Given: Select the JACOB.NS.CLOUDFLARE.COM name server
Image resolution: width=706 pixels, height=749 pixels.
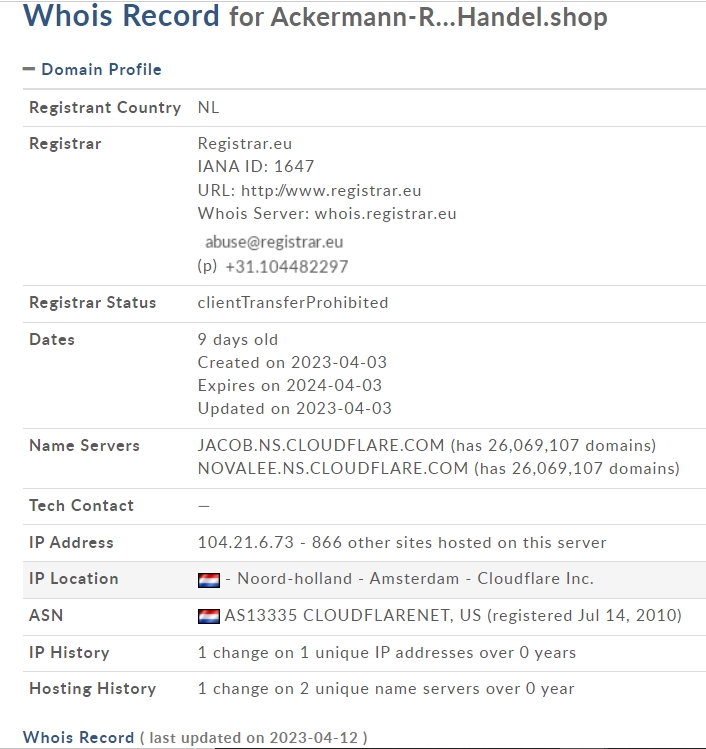Looking at the screenshot, I should (321, 445).
